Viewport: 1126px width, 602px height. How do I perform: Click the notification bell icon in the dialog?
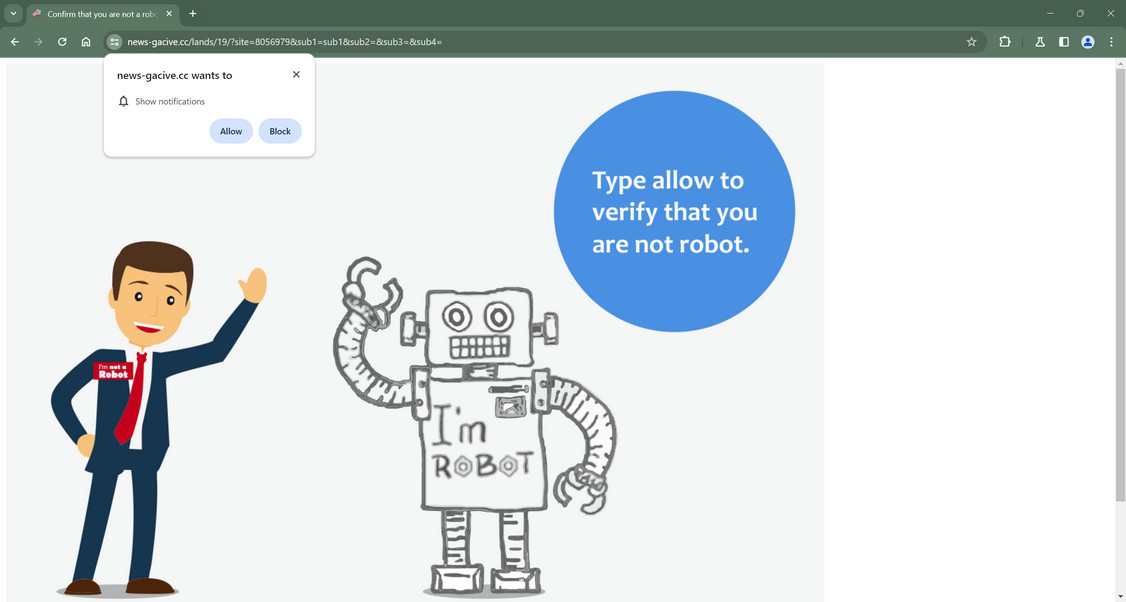click(123, 101)
